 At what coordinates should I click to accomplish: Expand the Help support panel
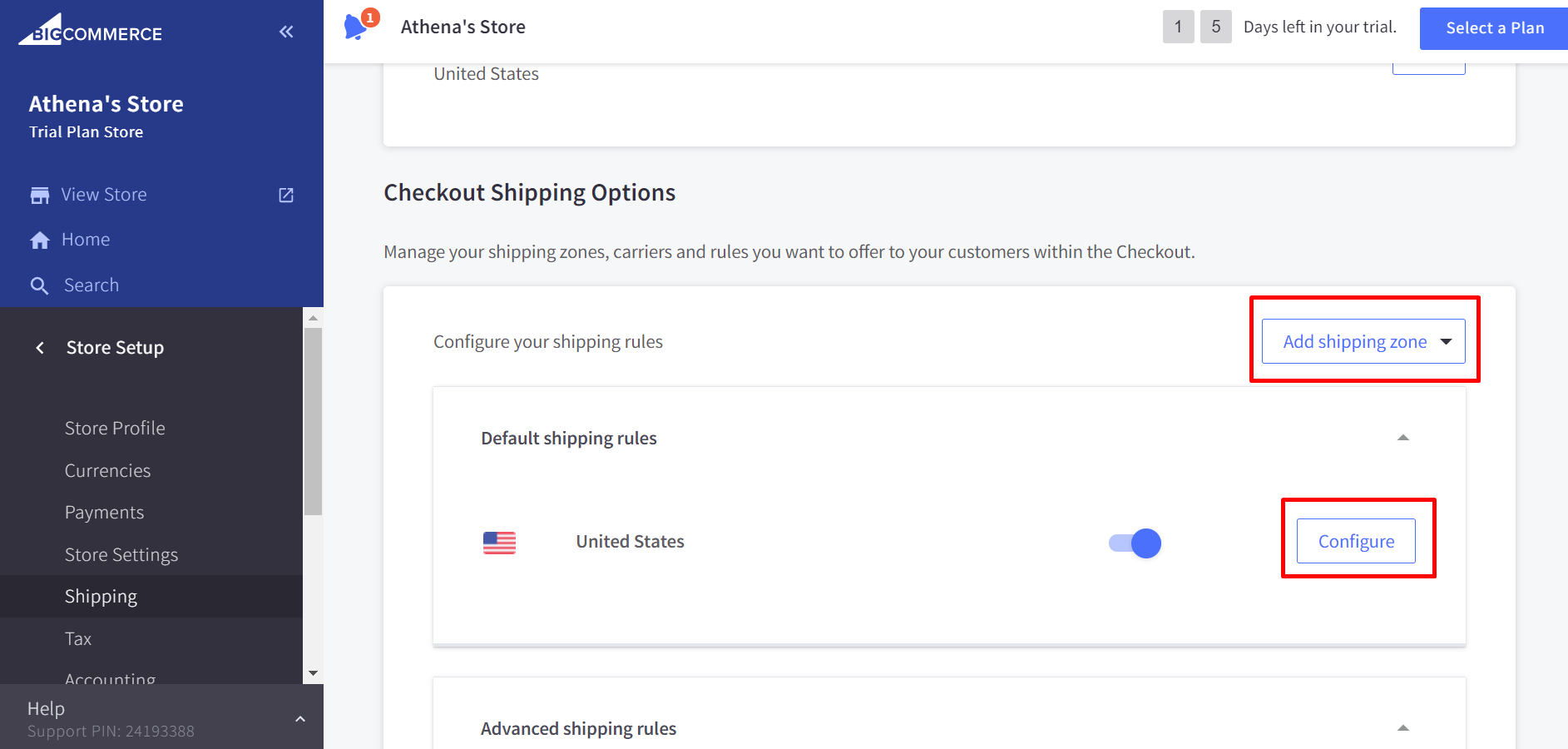point(300,718)
